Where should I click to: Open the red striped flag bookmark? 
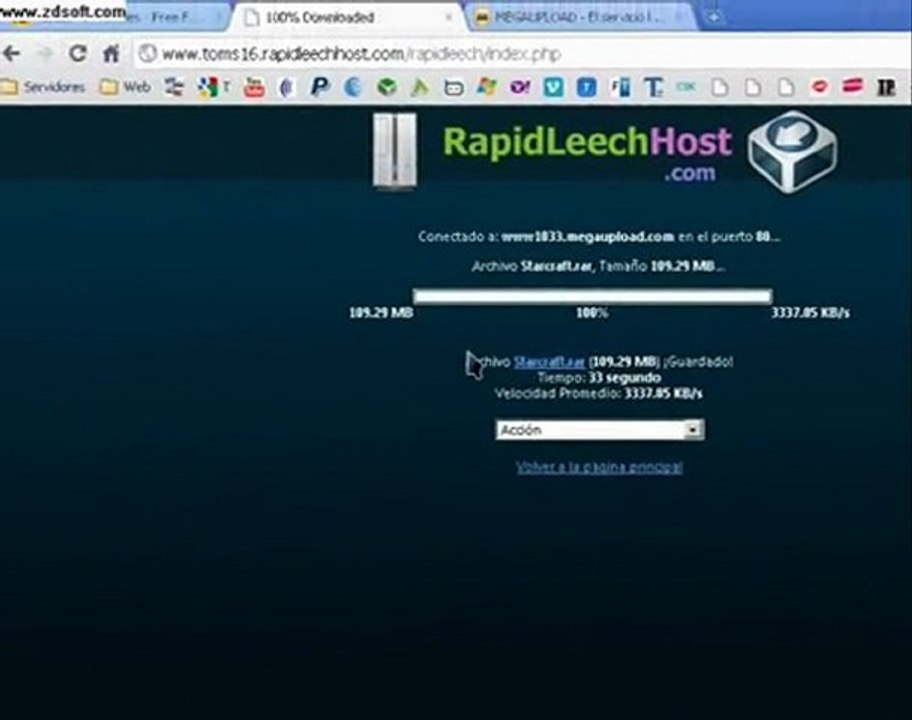(853, 87)
